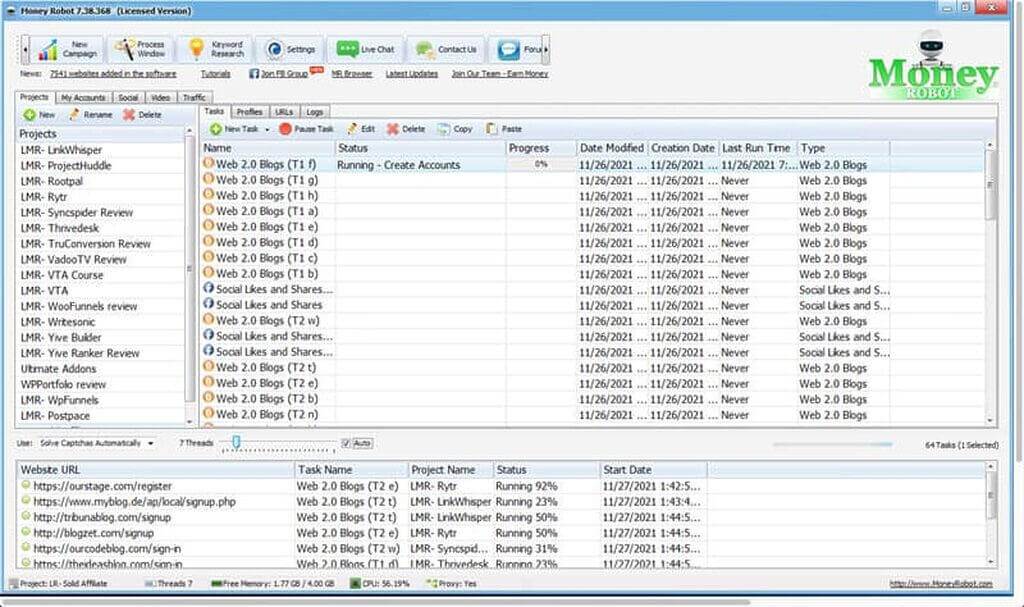Select the Web 2.0 Blogs (T1 h) task row
Image resolution: width=1024 pixels, height=607 pixels.
(592, 196)
